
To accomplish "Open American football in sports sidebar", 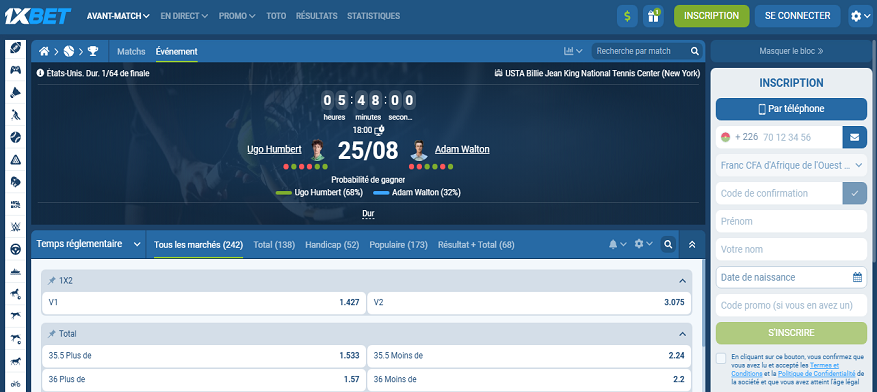I will click(16, 48).
